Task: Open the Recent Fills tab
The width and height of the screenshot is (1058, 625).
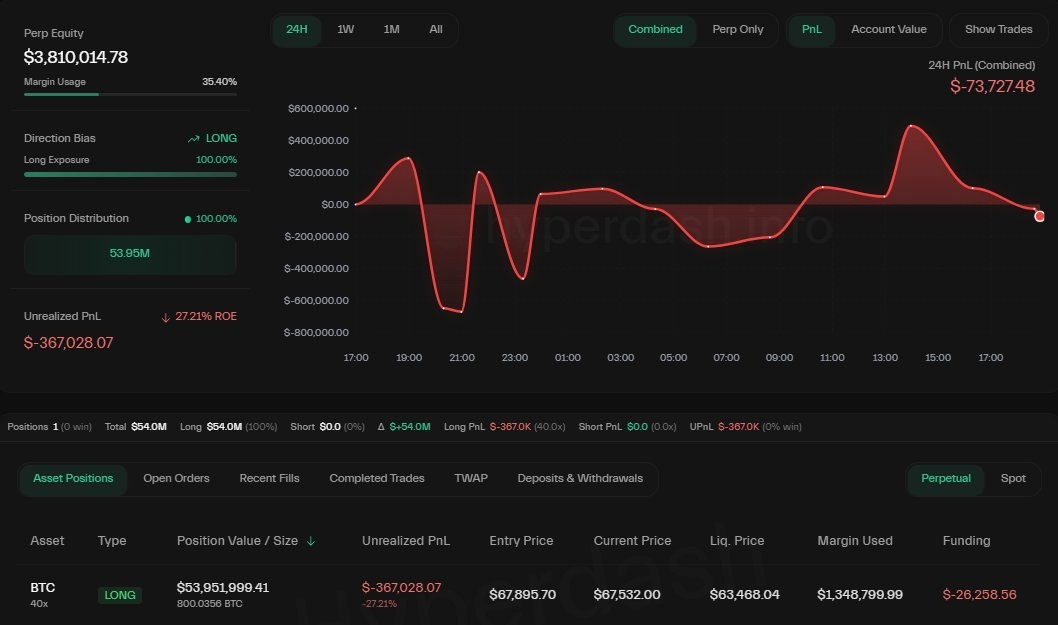Action: coord(269,479)
